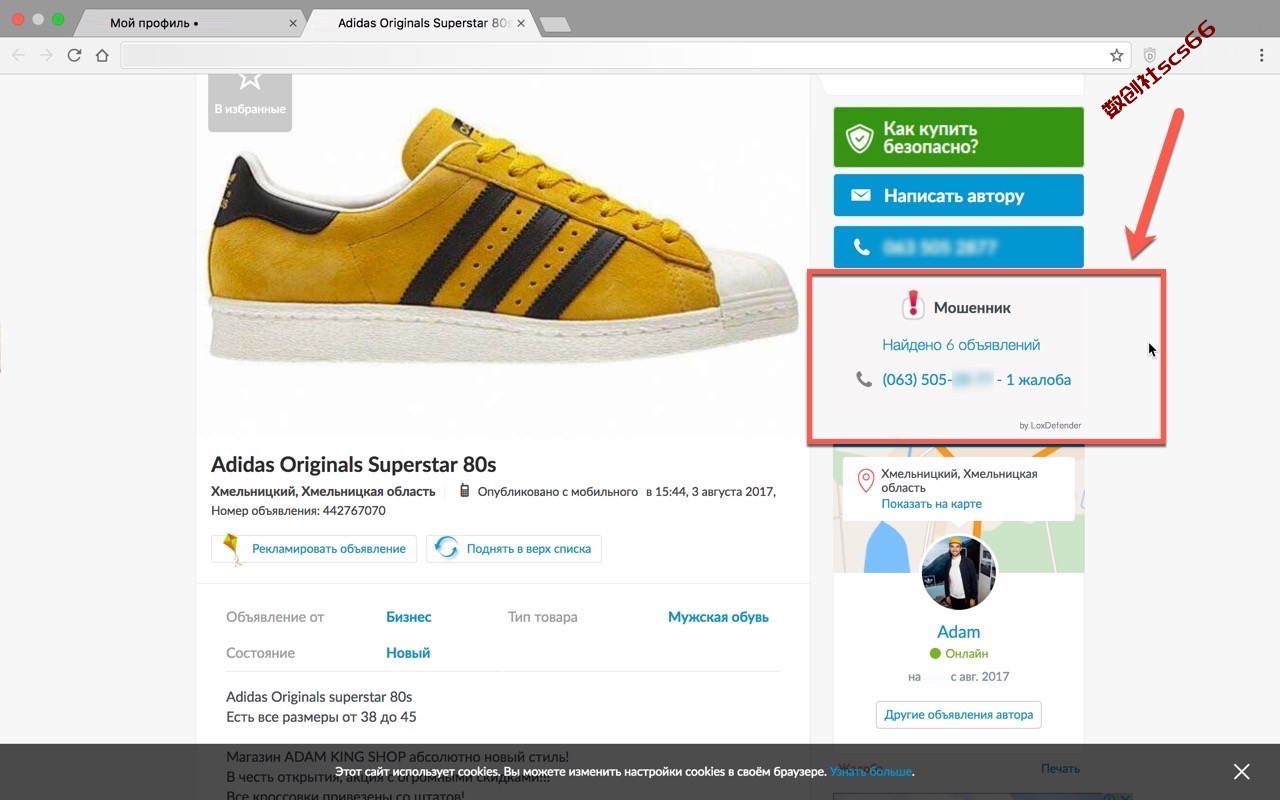
Task: Open seller Adam's avatar photo
Action: point(958,572)
